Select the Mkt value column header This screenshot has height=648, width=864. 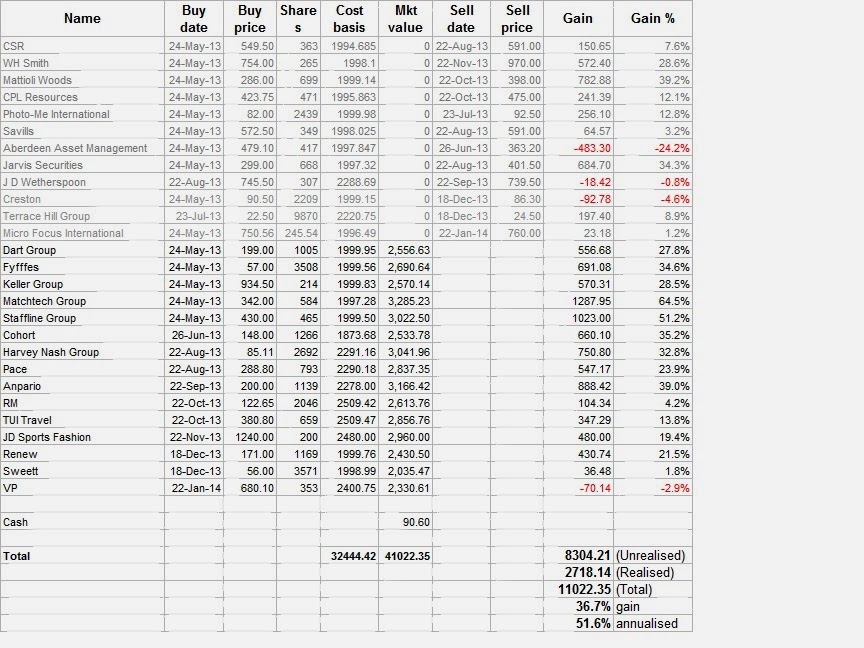point(406,19)
